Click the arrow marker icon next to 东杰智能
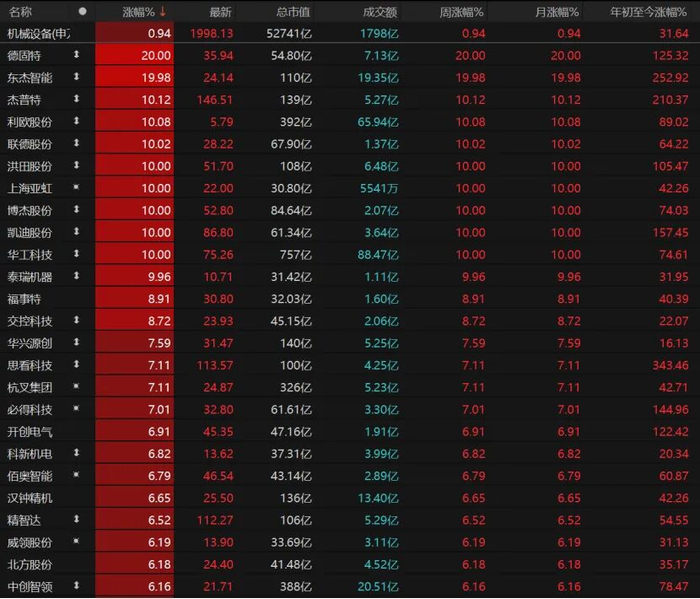The width and height of the screenshot is (700, 599). click(76, 77)
